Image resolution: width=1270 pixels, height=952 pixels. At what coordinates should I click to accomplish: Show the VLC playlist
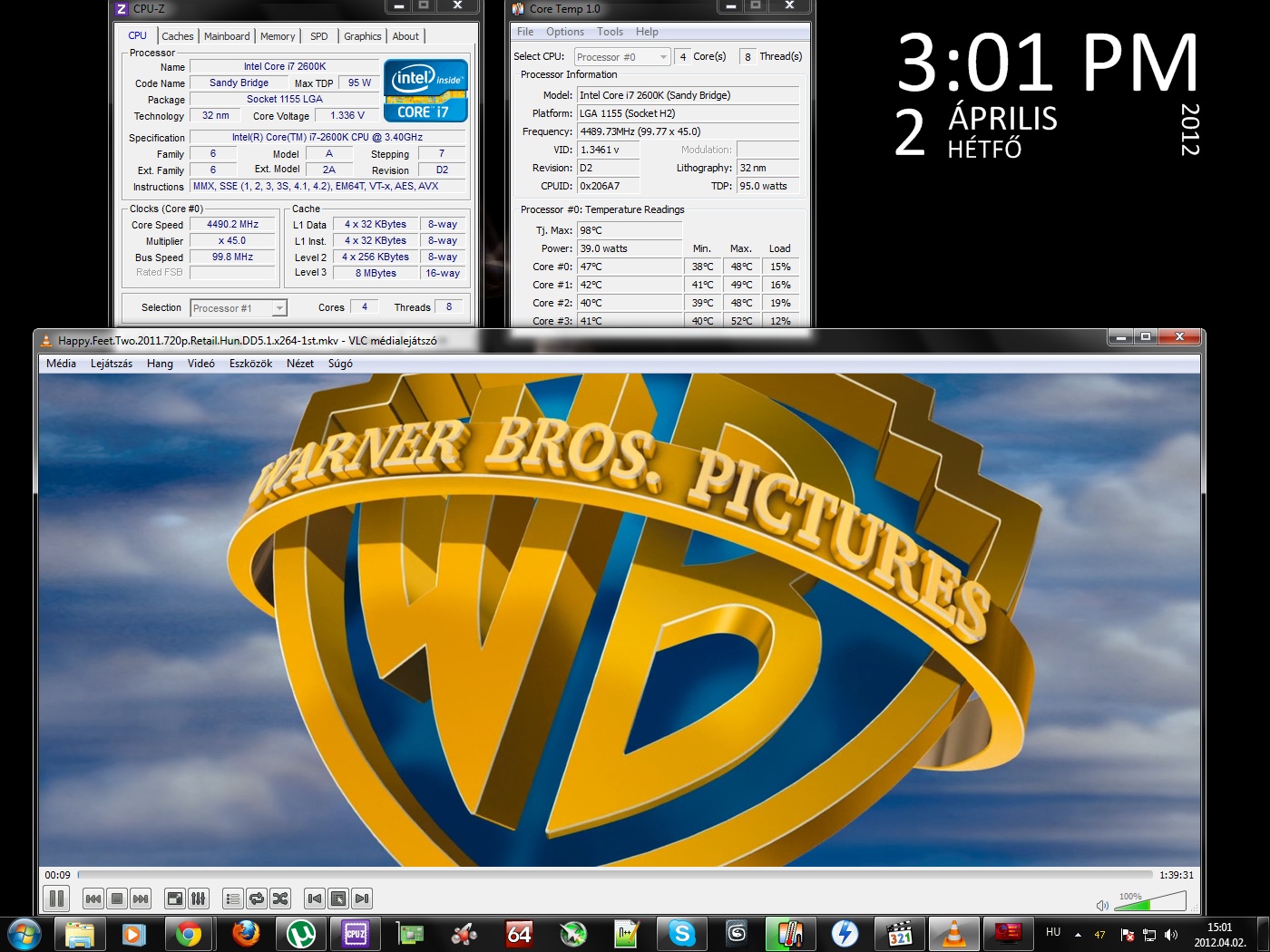coord(233,899)
